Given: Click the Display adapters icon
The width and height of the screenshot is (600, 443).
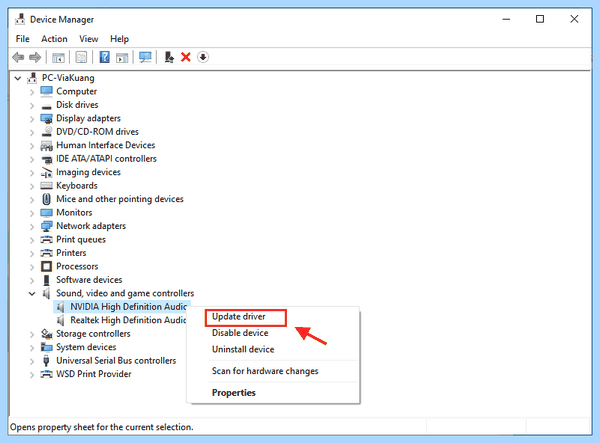Looking at the screenshot, I should click(x=46, y=119).
